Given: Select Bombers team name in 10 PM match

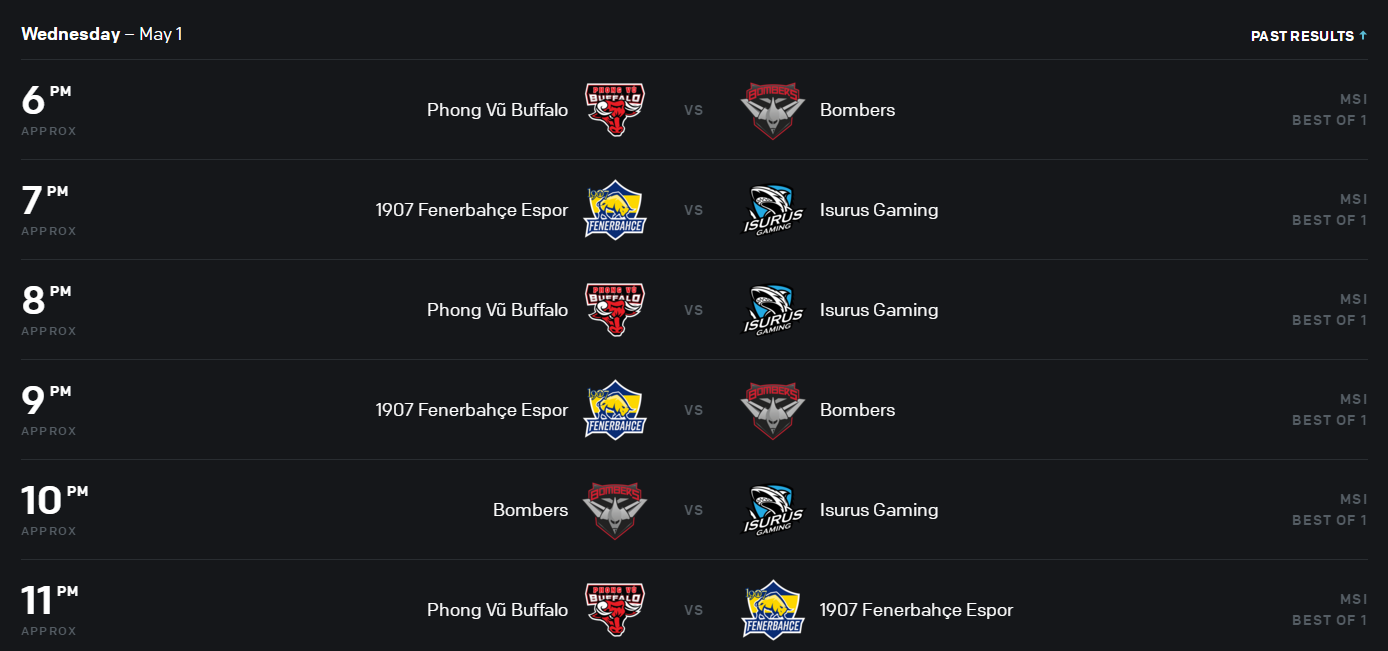Looking at the screenshot, I should (530, 510).
